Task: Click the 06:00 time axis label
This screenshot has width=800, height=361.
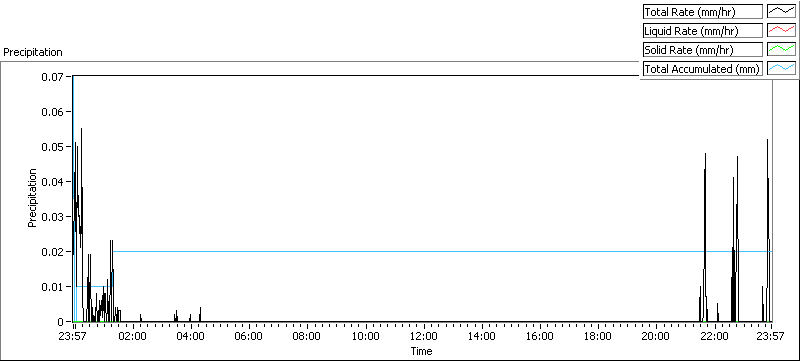Action: tap(249, 337)
